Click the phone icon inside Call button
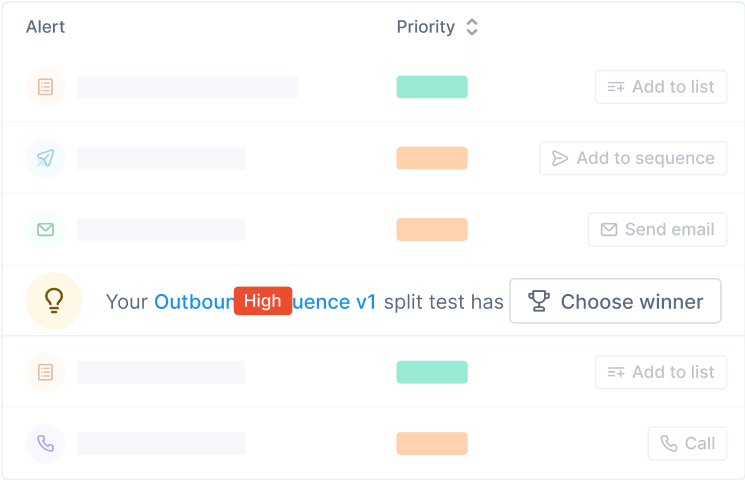The height and width of the screenshot is (480, 745). pos(667,443)
